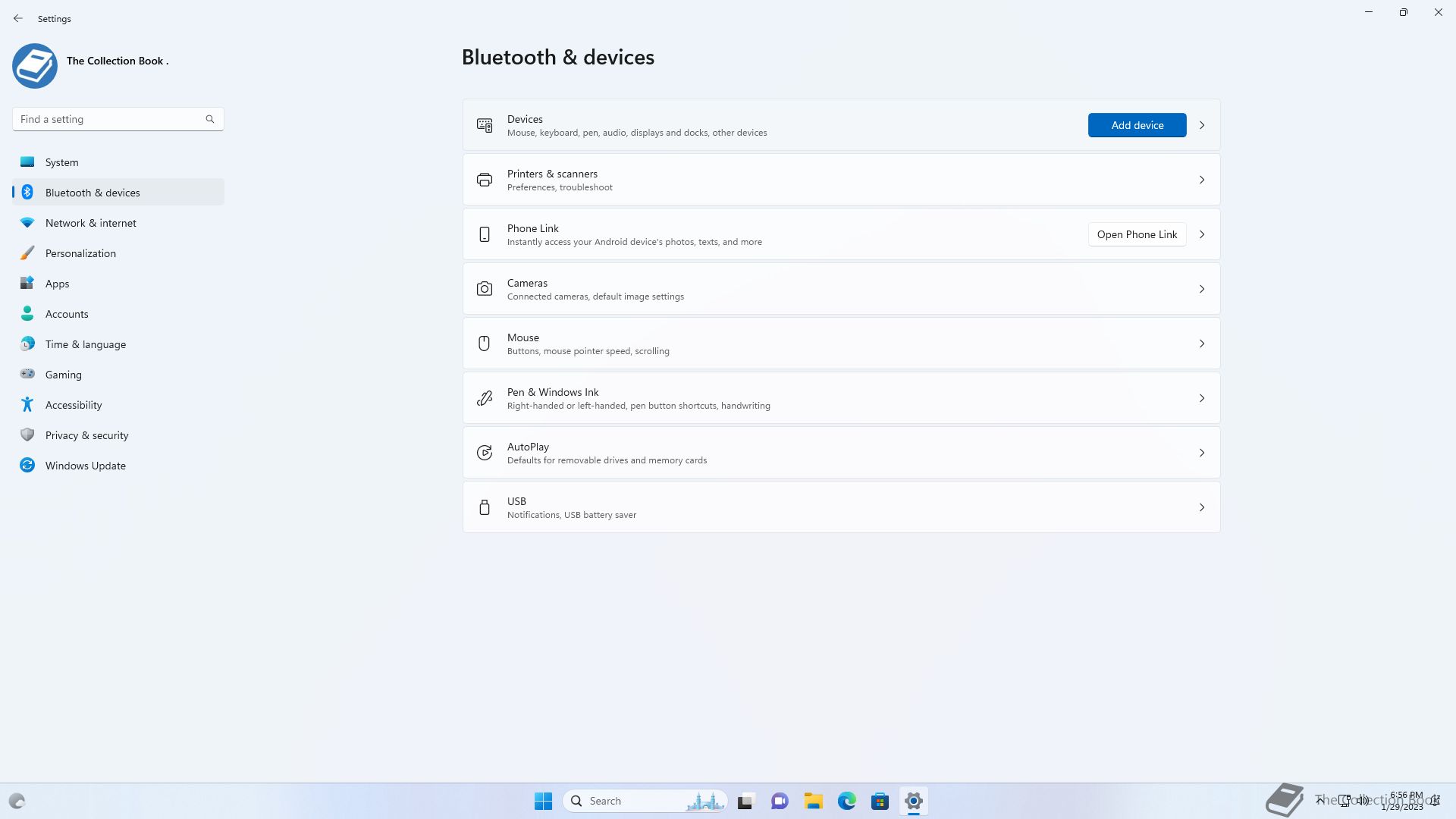Open Accounts in the sidebar

[118, 314]
